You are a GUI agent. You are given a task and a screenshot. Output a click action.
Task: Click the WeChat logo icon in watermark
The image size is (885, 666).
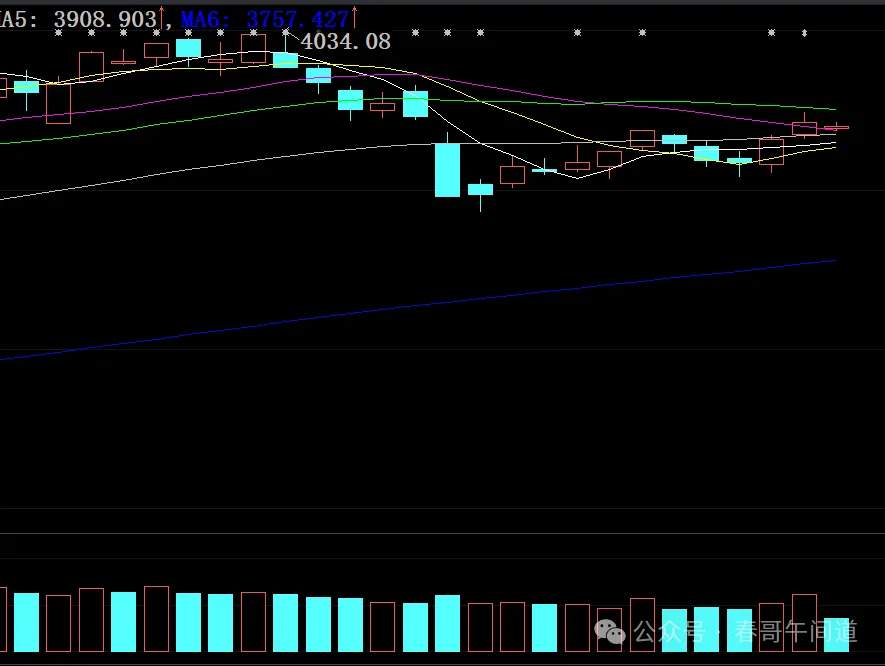pyautogui.click(x=610, y=631)
